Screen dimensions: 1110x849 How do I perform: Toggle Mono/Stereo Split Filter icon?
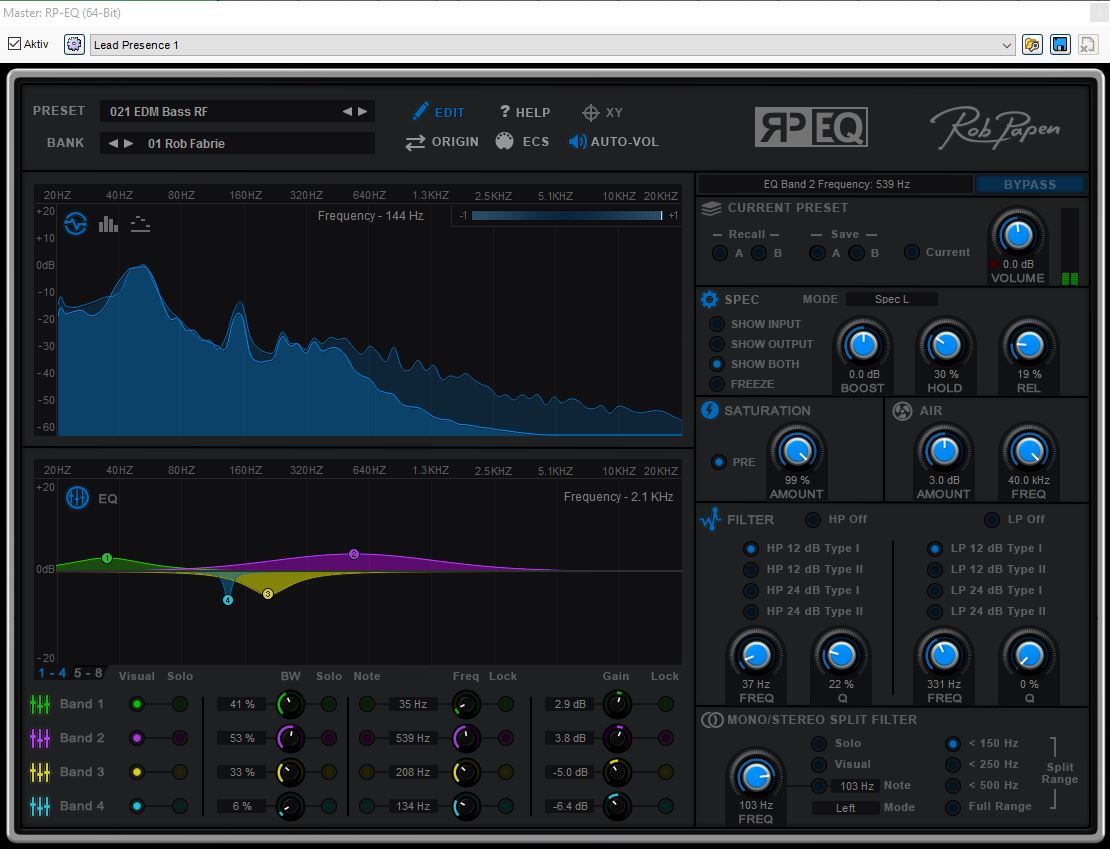[711, 719]
